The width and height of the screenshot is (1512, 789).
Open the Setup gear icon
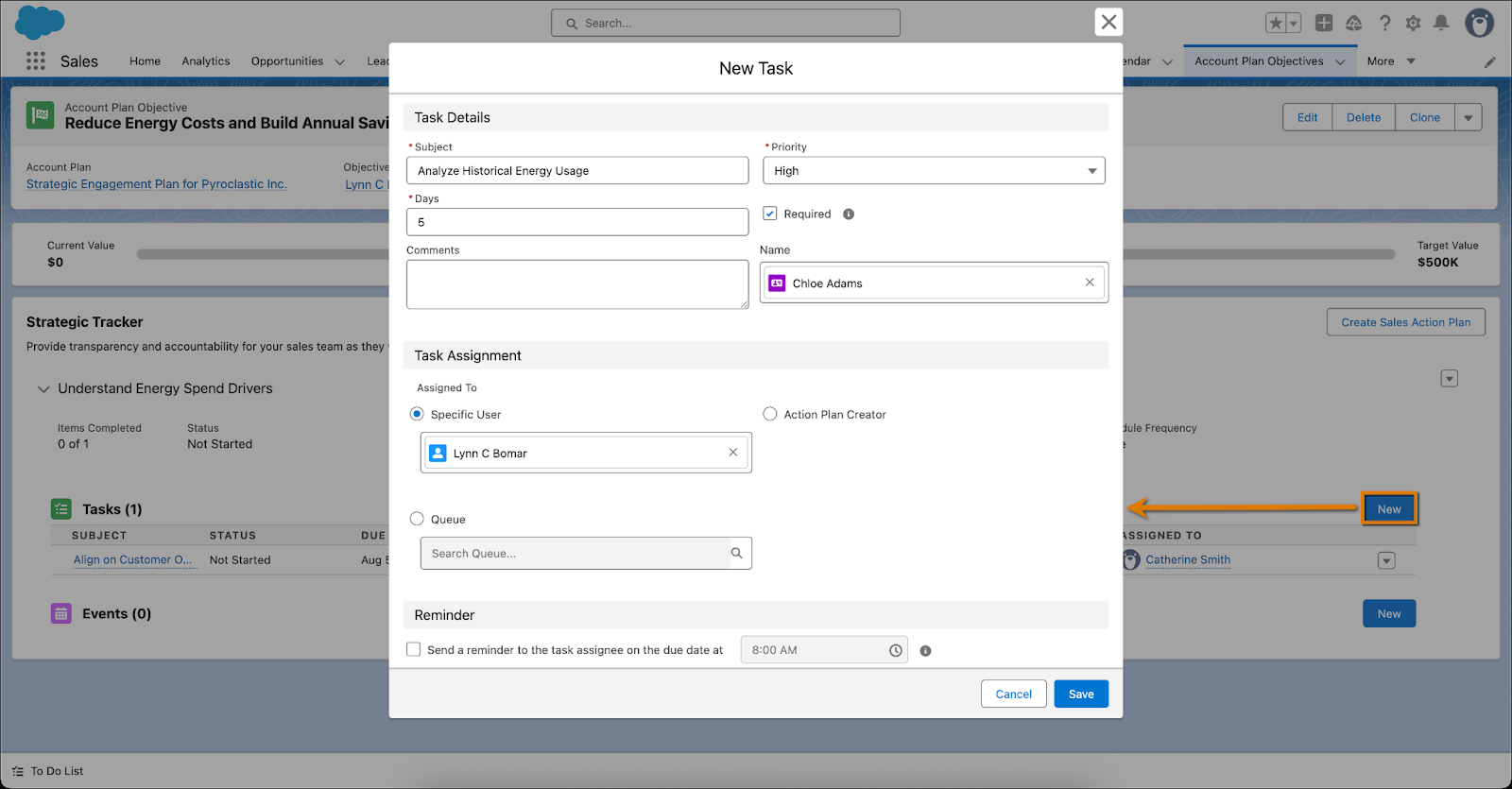(x=1413, y=23)
